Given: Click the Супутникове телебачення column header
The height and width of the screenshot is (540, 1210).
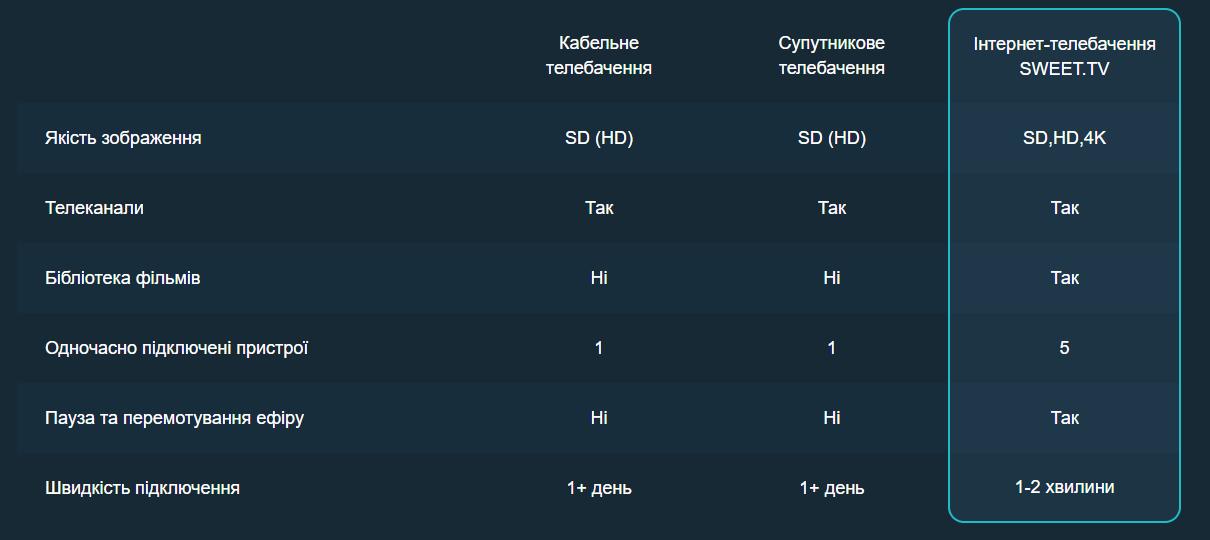Looking at the screenshot, I should (x=832, y=56).
